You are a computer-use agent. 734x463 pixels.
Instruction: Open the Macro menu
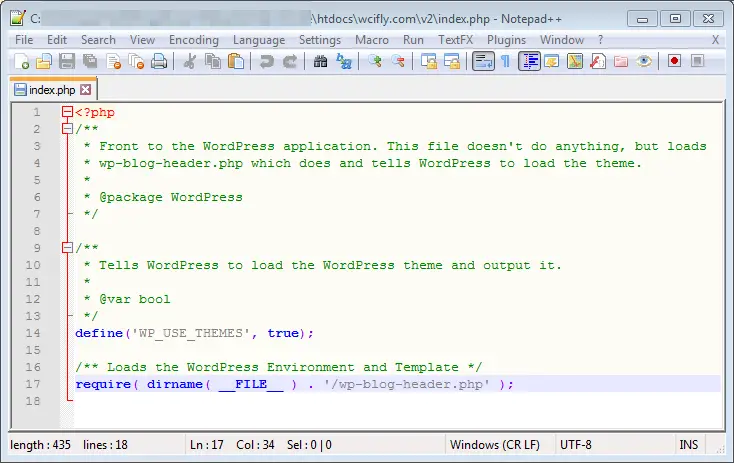(x=372, y=40)
